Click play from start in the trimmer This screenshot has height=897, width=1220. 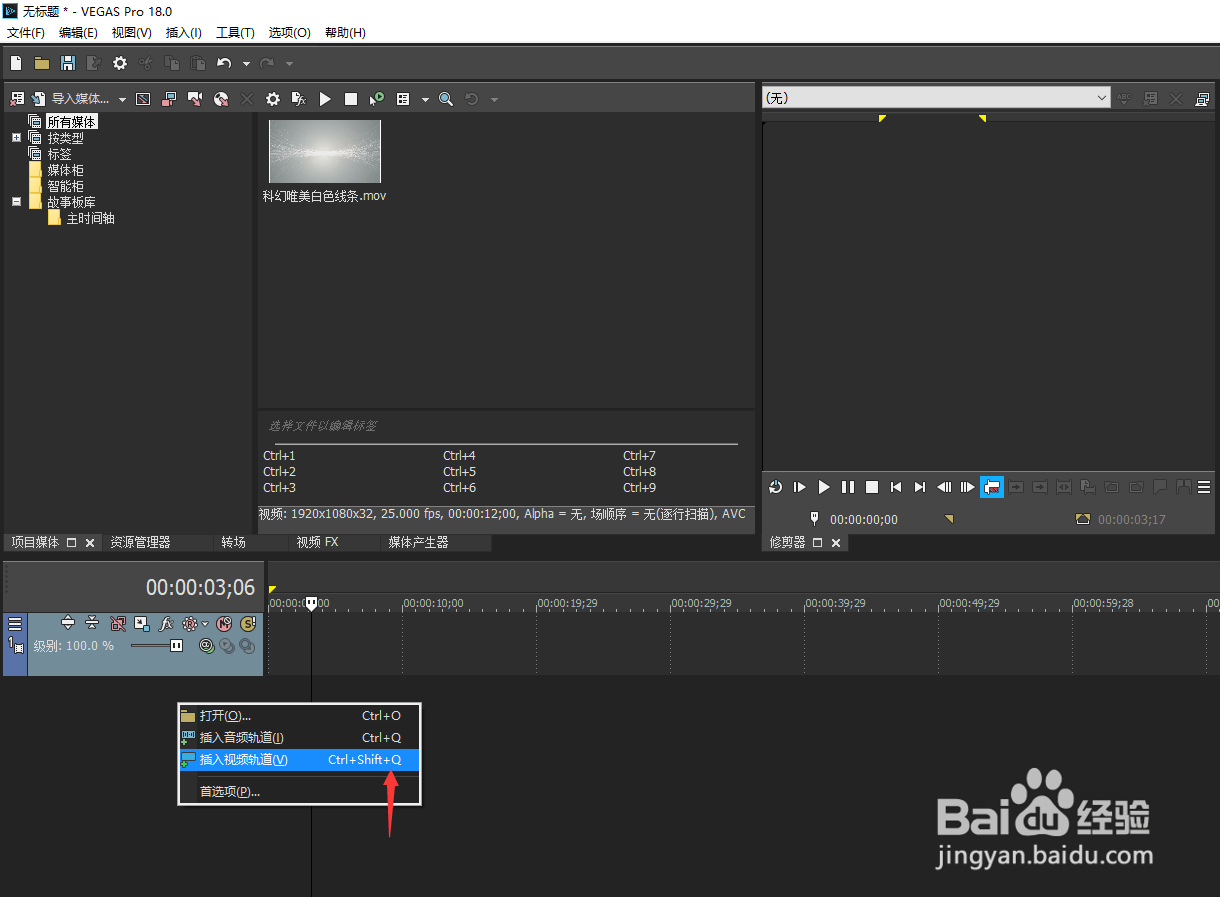click(800, 487)
